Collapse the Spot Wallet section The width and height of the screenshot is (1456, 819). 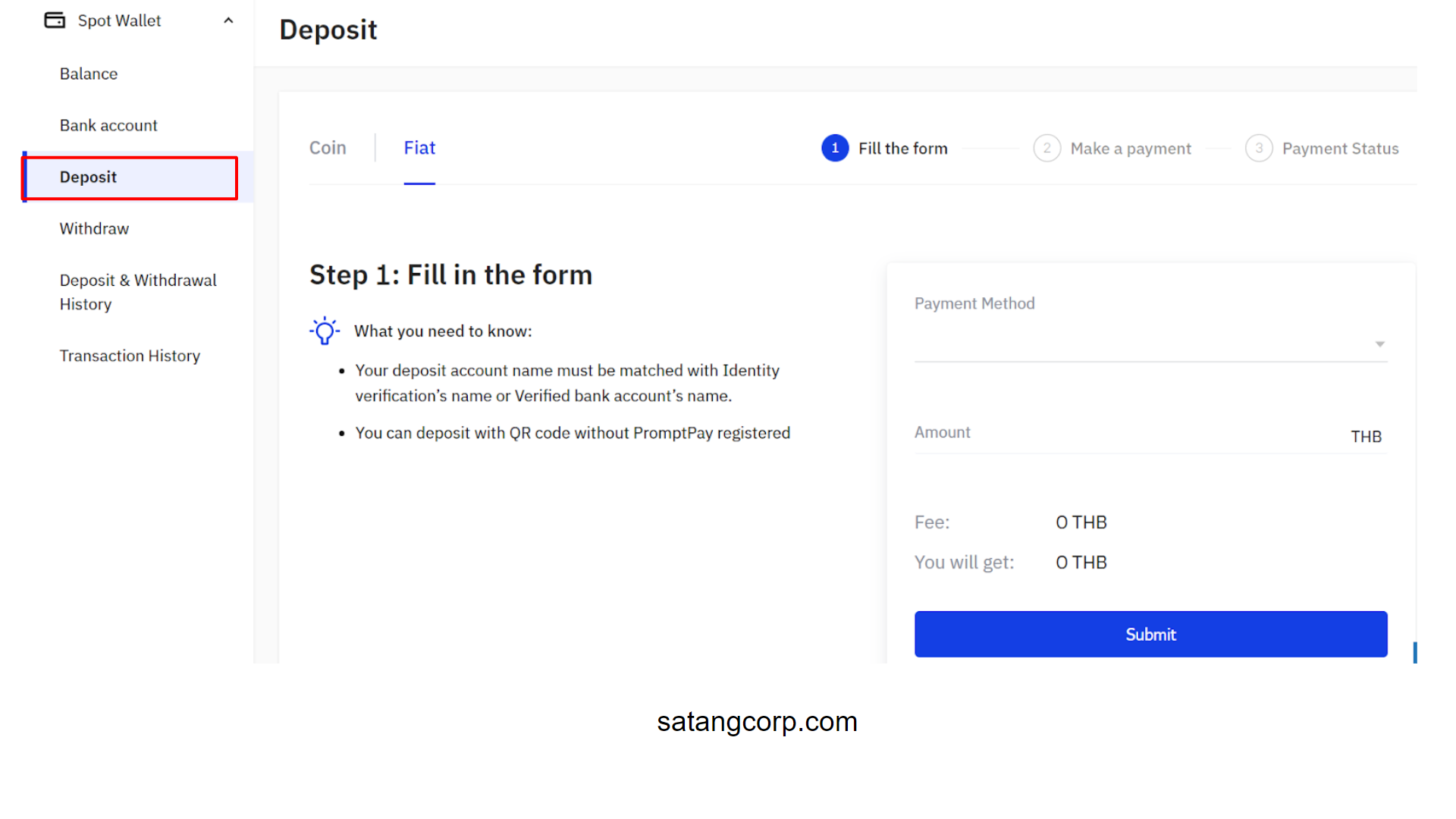pyautogui.click(x=228, y=20)
